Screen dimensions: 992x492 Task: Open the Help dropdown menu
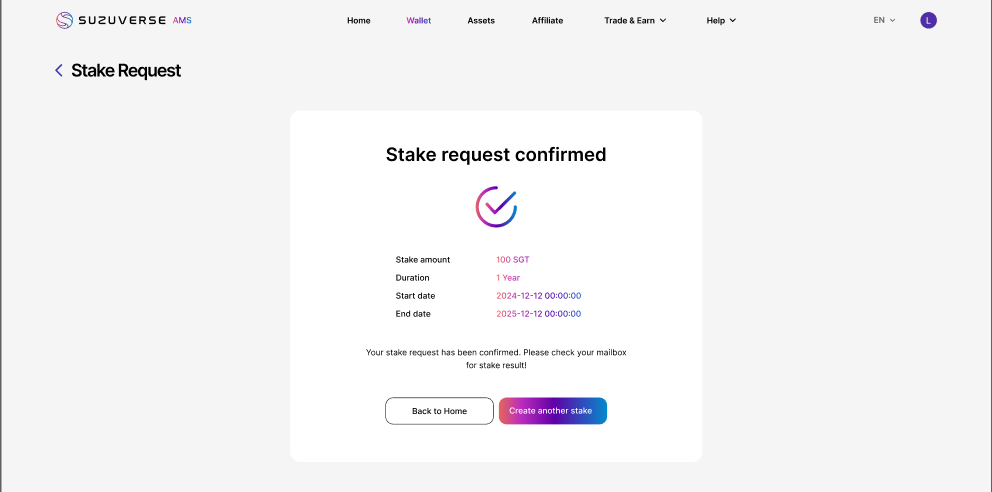(x=721, y=20)
